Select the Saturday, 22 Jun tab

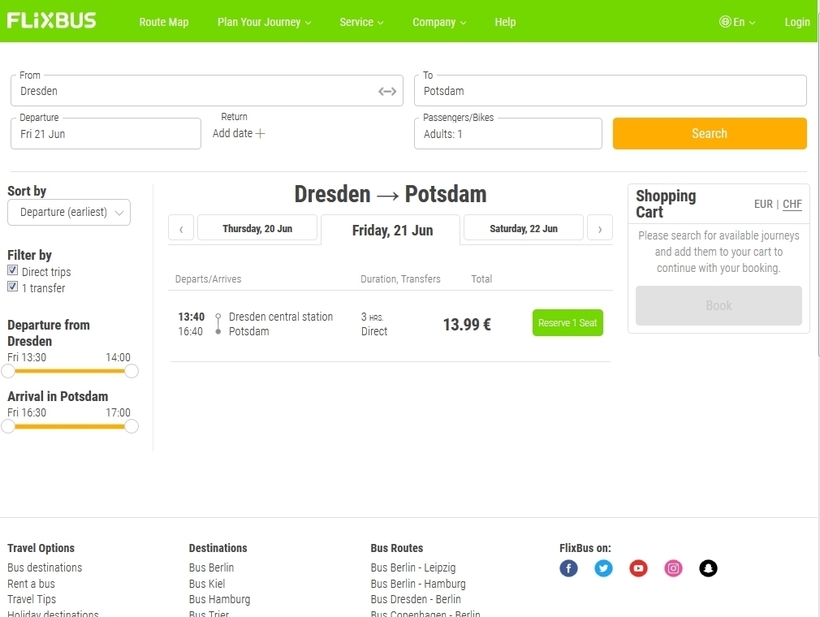[523, 228]
